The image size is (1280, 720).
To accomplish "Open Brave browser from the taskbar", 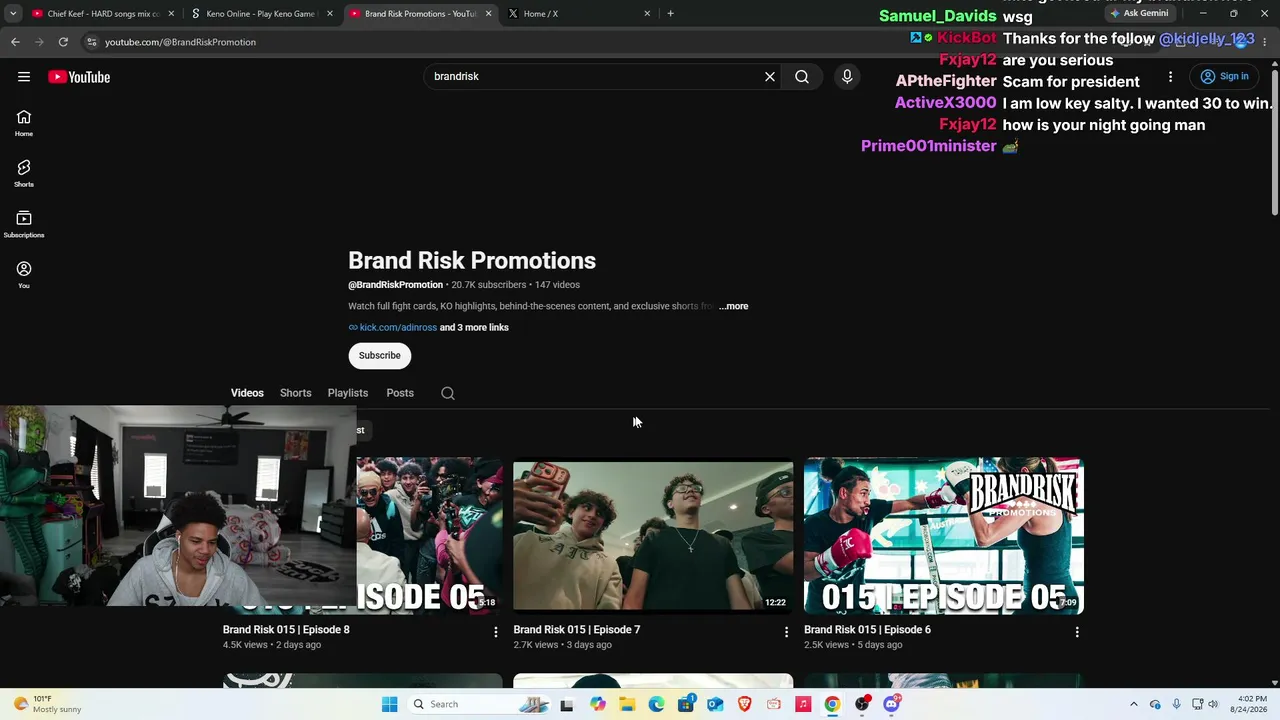I will point(744,704).
